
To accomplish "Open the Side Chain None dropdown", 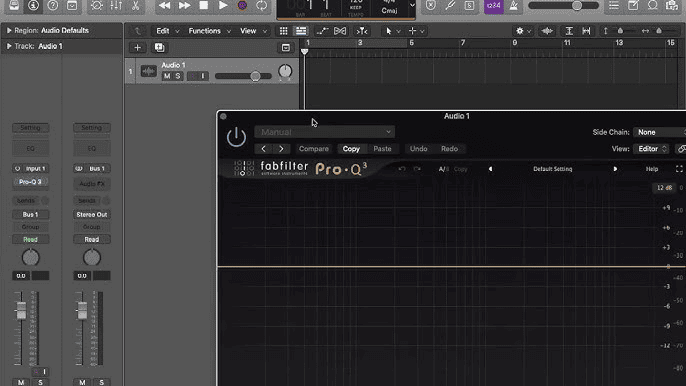I will point(659,132).
